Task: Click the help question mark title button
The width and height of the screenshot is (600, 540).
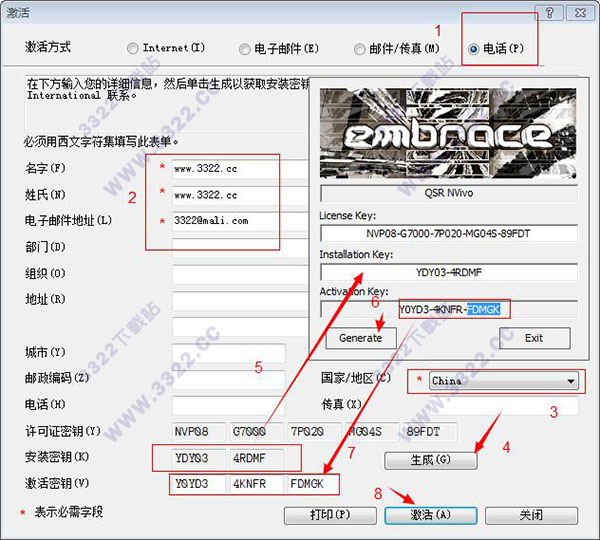Action: 549,13
